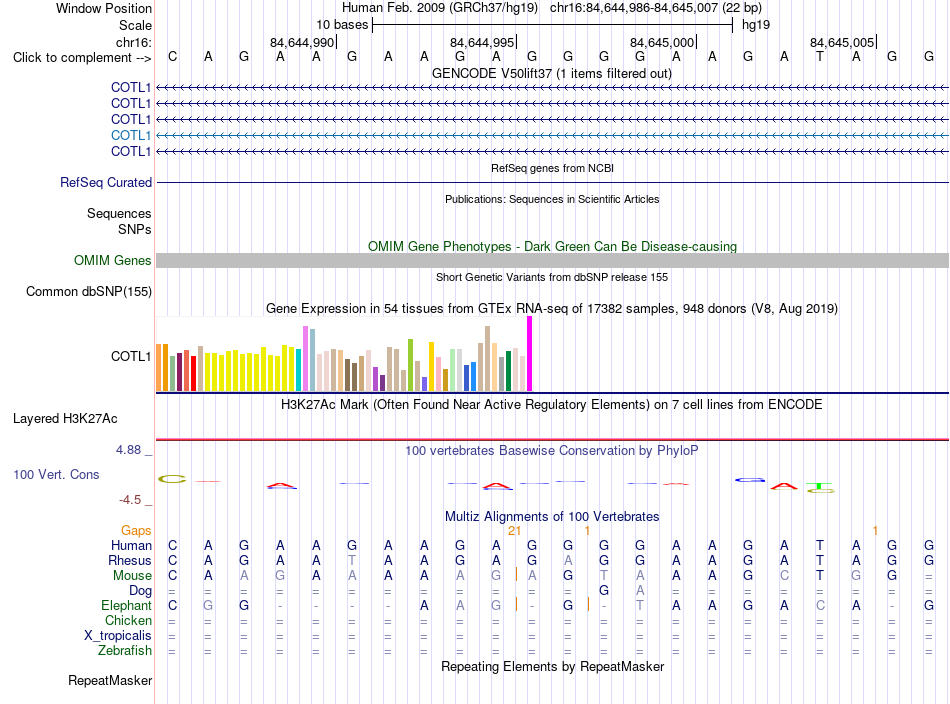
Task: Click the OMIM Gene Phenotypes green title
Action: (552, 247)
